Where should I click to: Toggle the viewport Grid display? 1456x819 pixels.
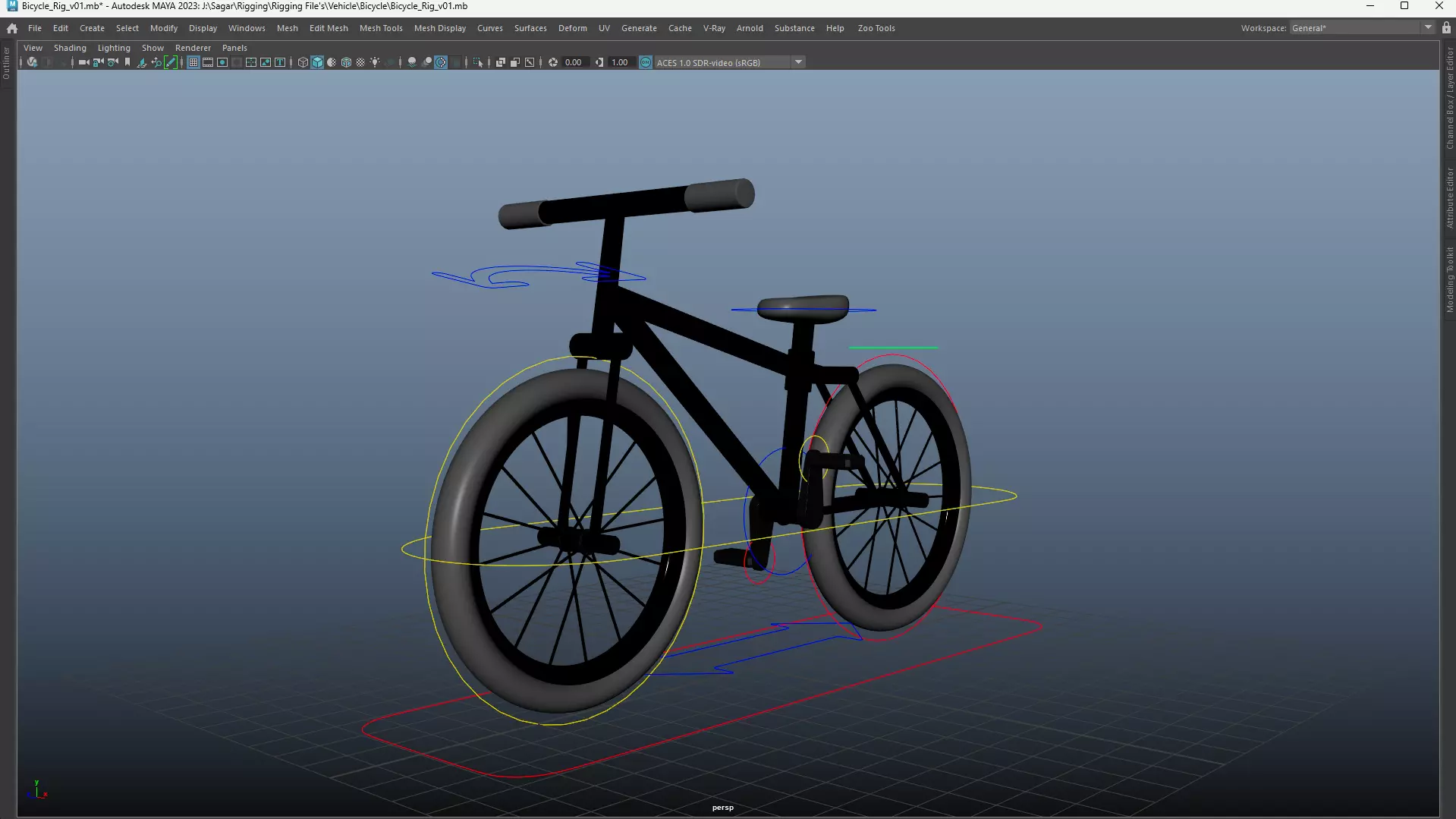193,62
